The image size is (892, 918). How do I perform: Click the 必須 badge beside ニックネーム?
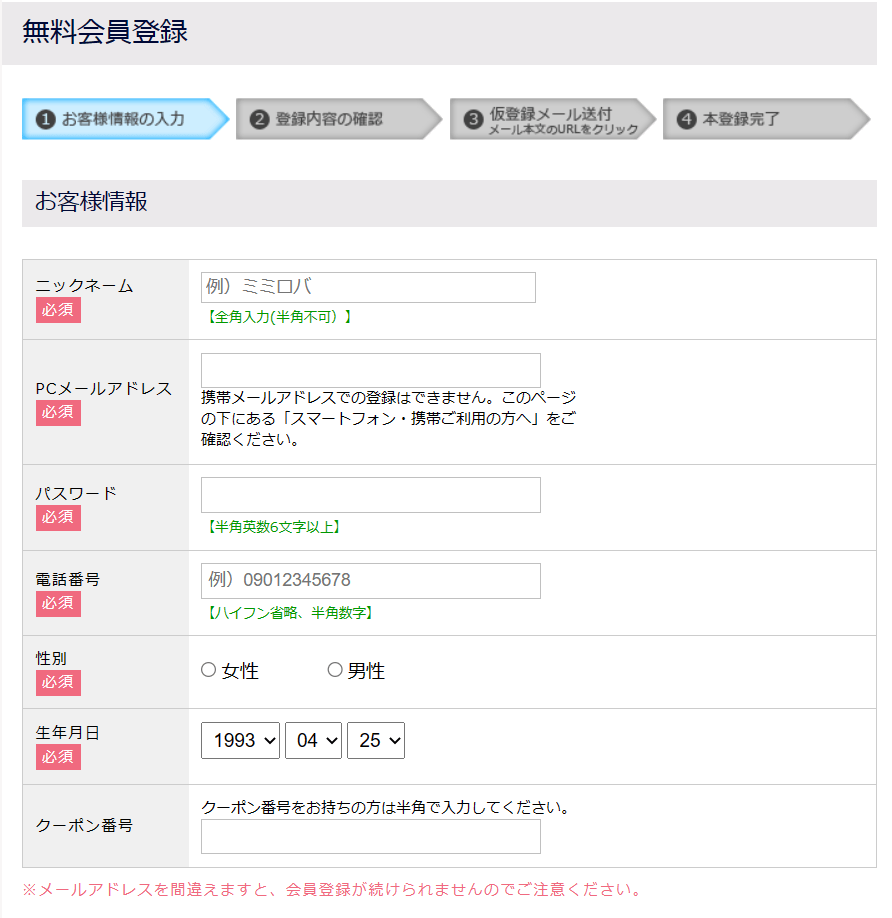[57, 310]
